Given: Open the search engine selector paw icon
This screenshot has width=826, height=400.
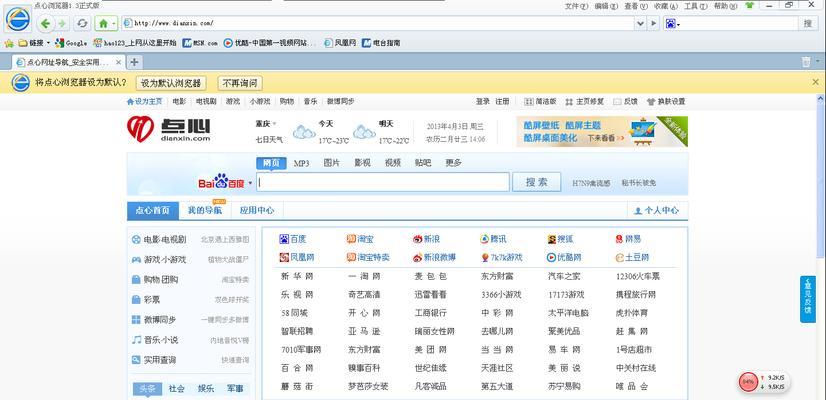Looking at the screenshot, I should [672, 24].
